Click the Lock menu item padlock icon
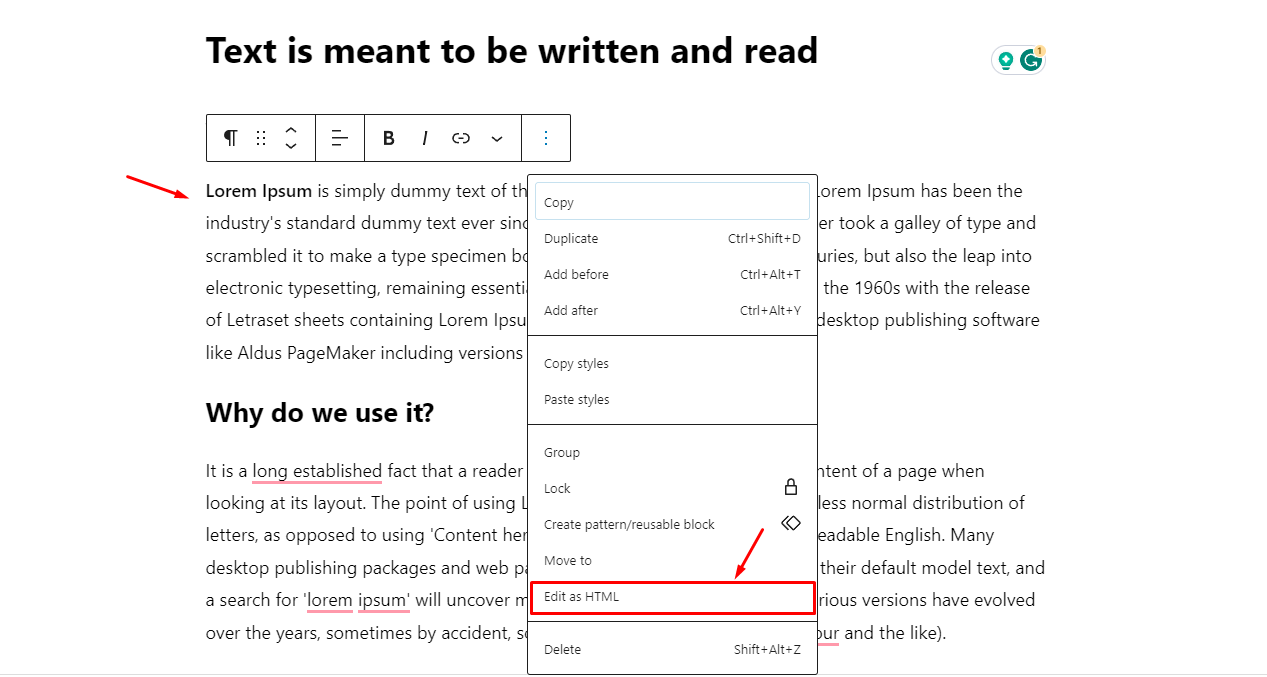Image resolution: width=1267 pixels, height=677 pixels. click(x=791, y=487)
